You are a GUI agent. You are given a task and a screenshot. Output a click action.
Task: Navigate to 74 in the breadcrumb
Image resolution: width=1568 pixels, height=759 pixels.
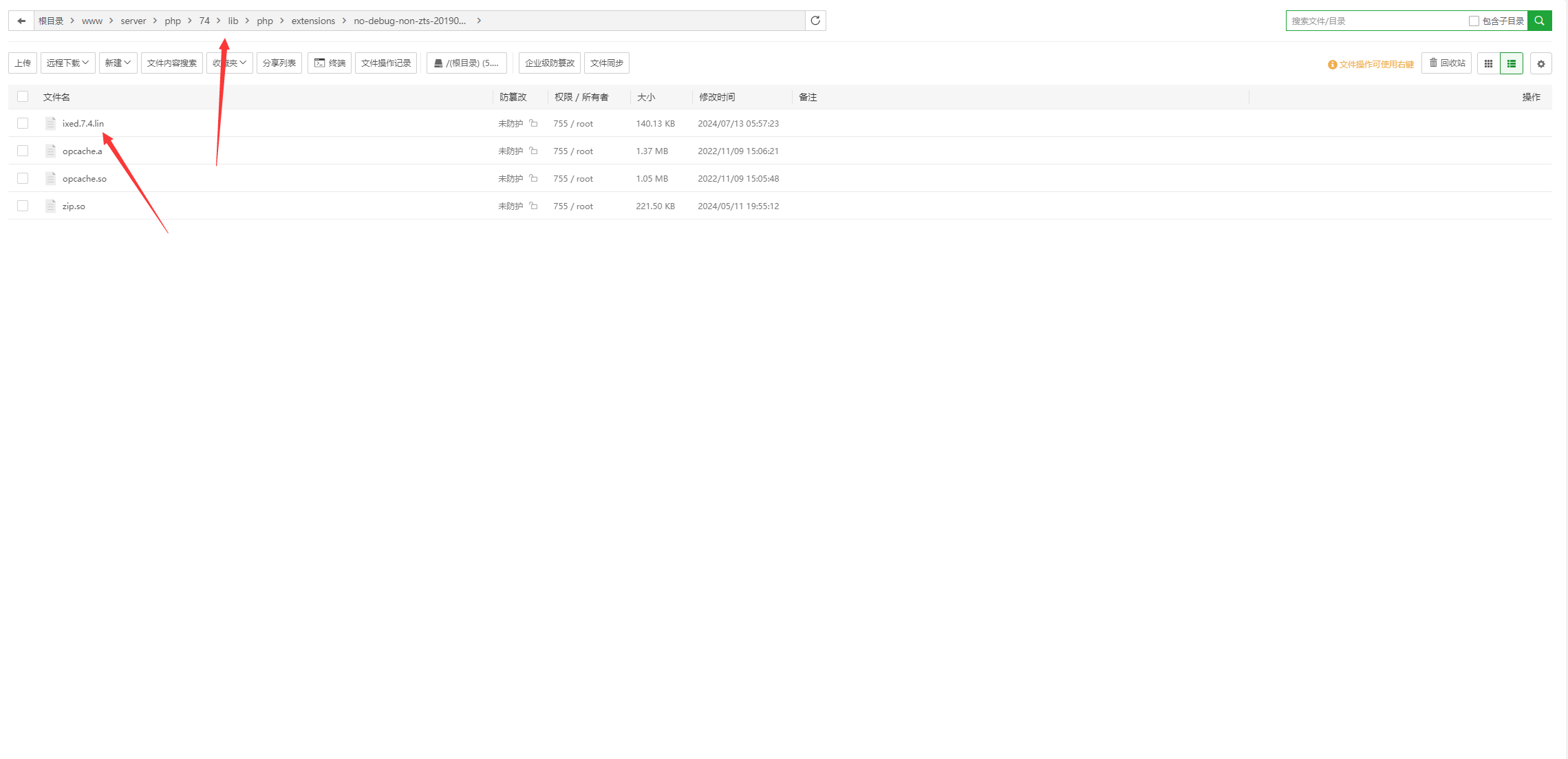pos(204,21)
